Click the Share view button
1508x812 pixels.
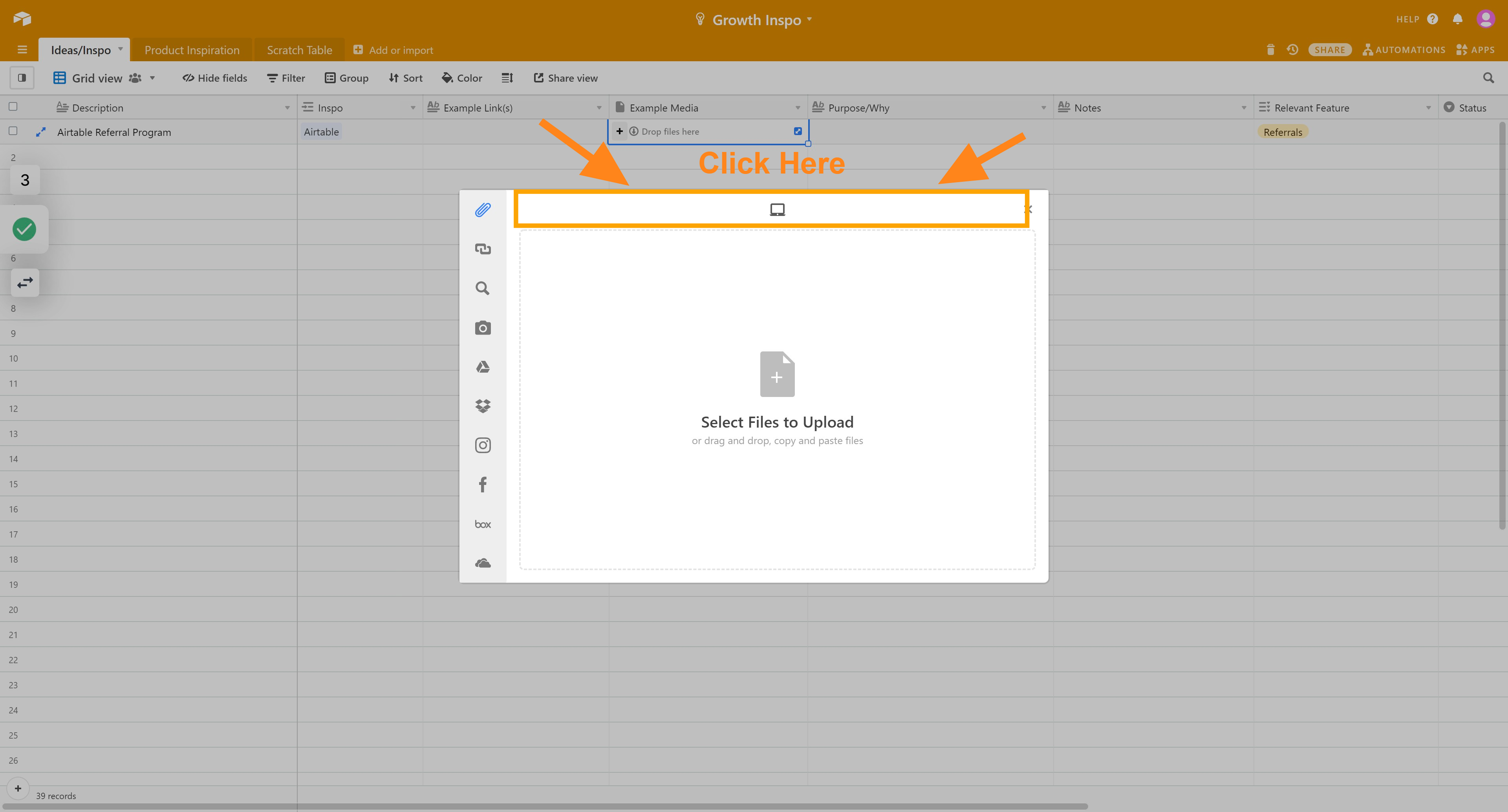565,78
